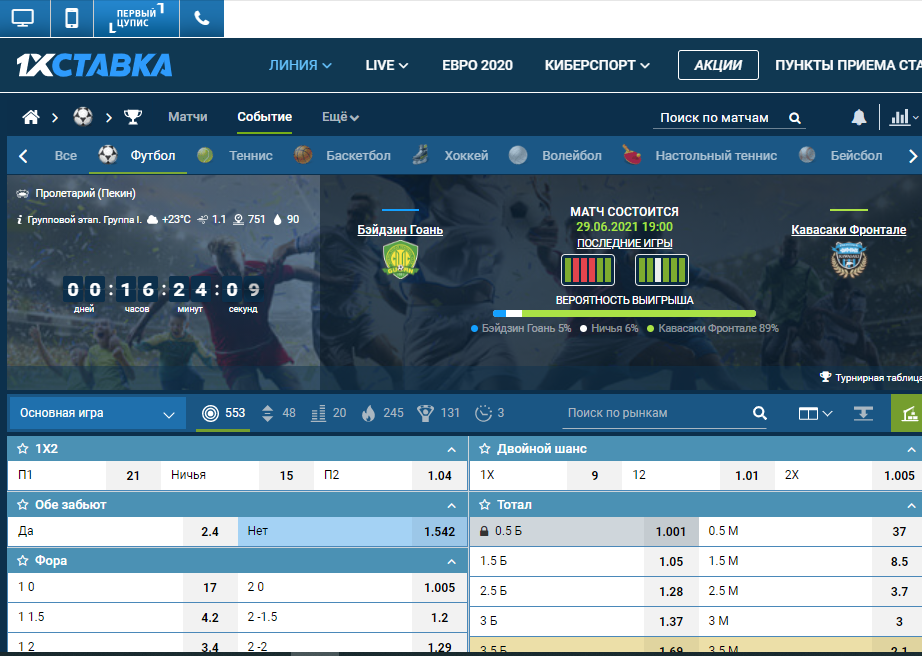This screenshot has height=656, width=922.
Task: Click the trophy breadcrumb icon
Action: click(x=133, y=117)
